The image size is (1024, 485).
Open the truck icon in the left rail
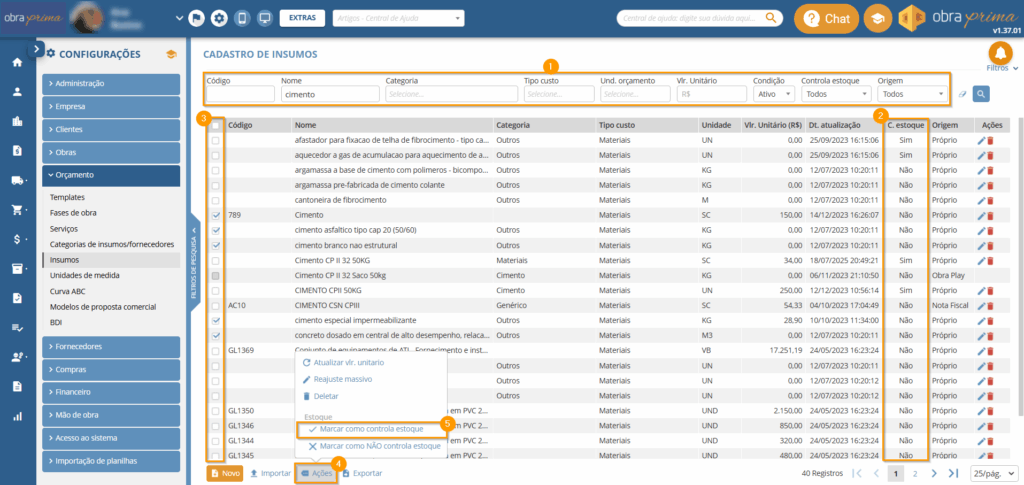click(x=17, y=180)
